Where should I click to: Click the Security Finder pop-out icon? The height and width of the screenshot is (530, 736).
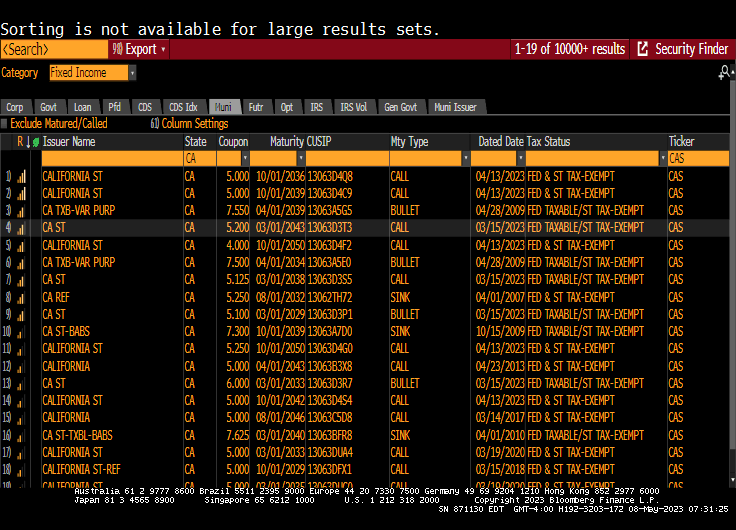coord(643,49)
